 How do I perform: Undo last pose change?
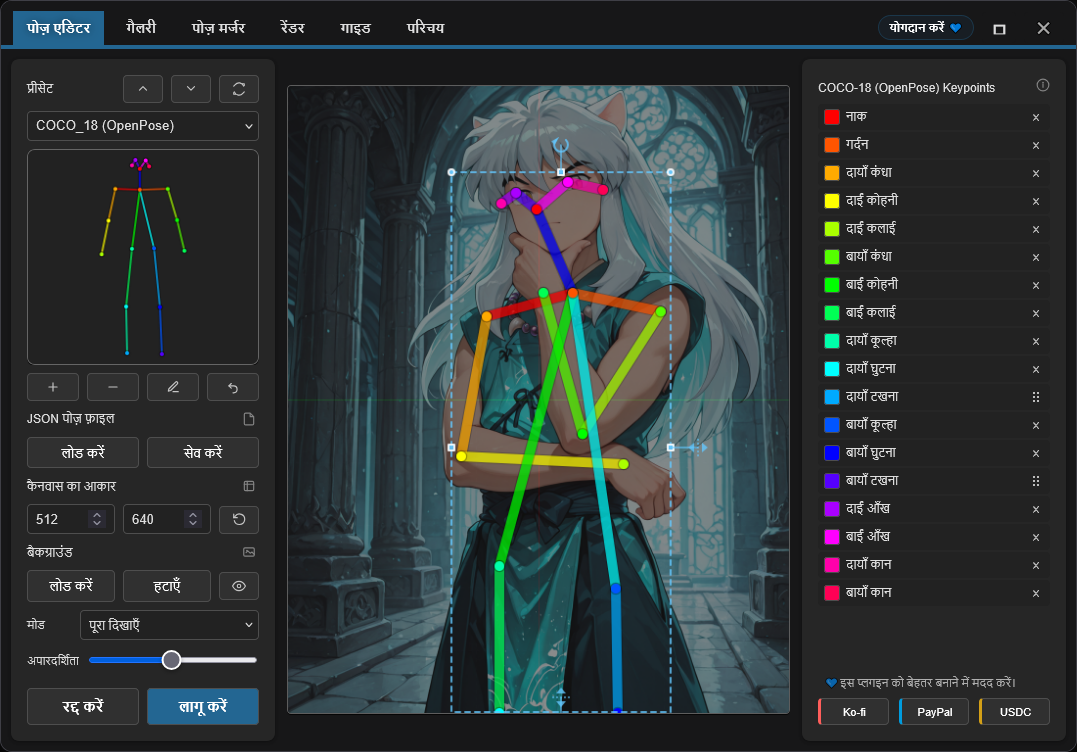click(233, 387)
